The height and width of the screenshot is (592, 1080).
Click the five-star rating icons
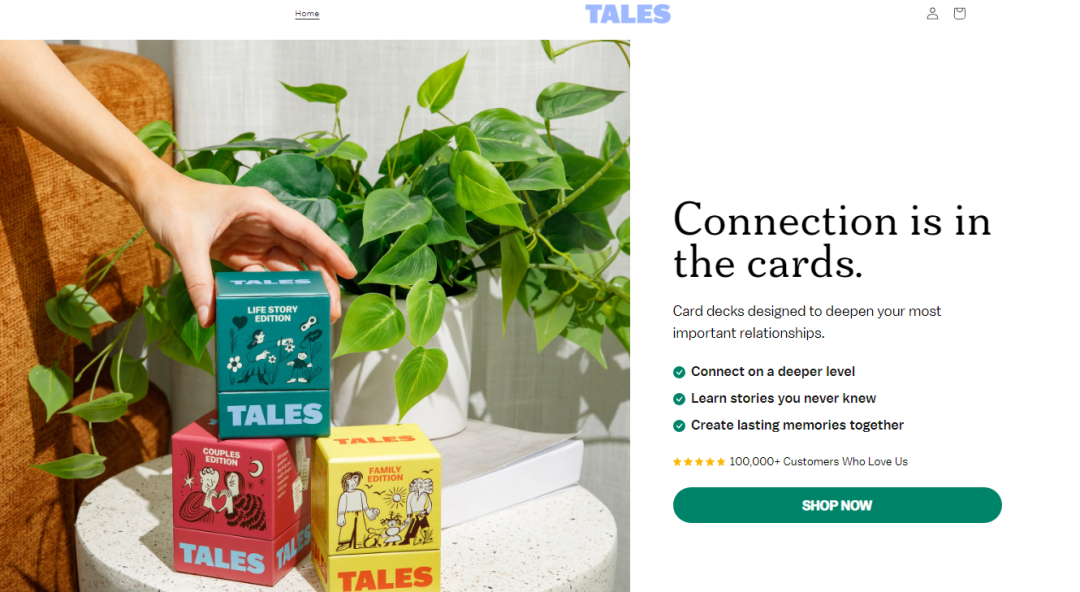698,462
